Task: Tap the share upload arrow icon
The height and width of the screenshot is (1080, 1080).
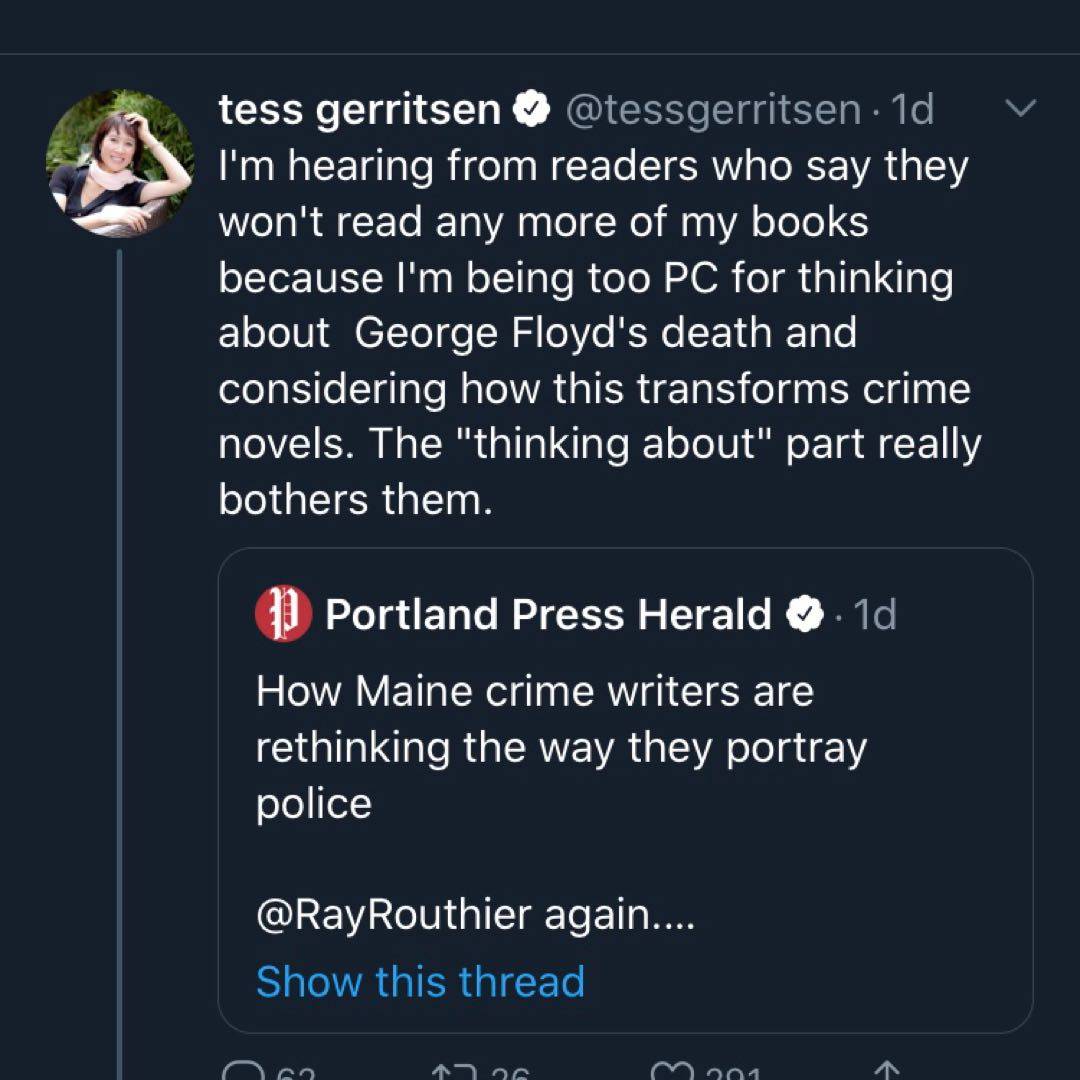Action: coord(885,1072)
